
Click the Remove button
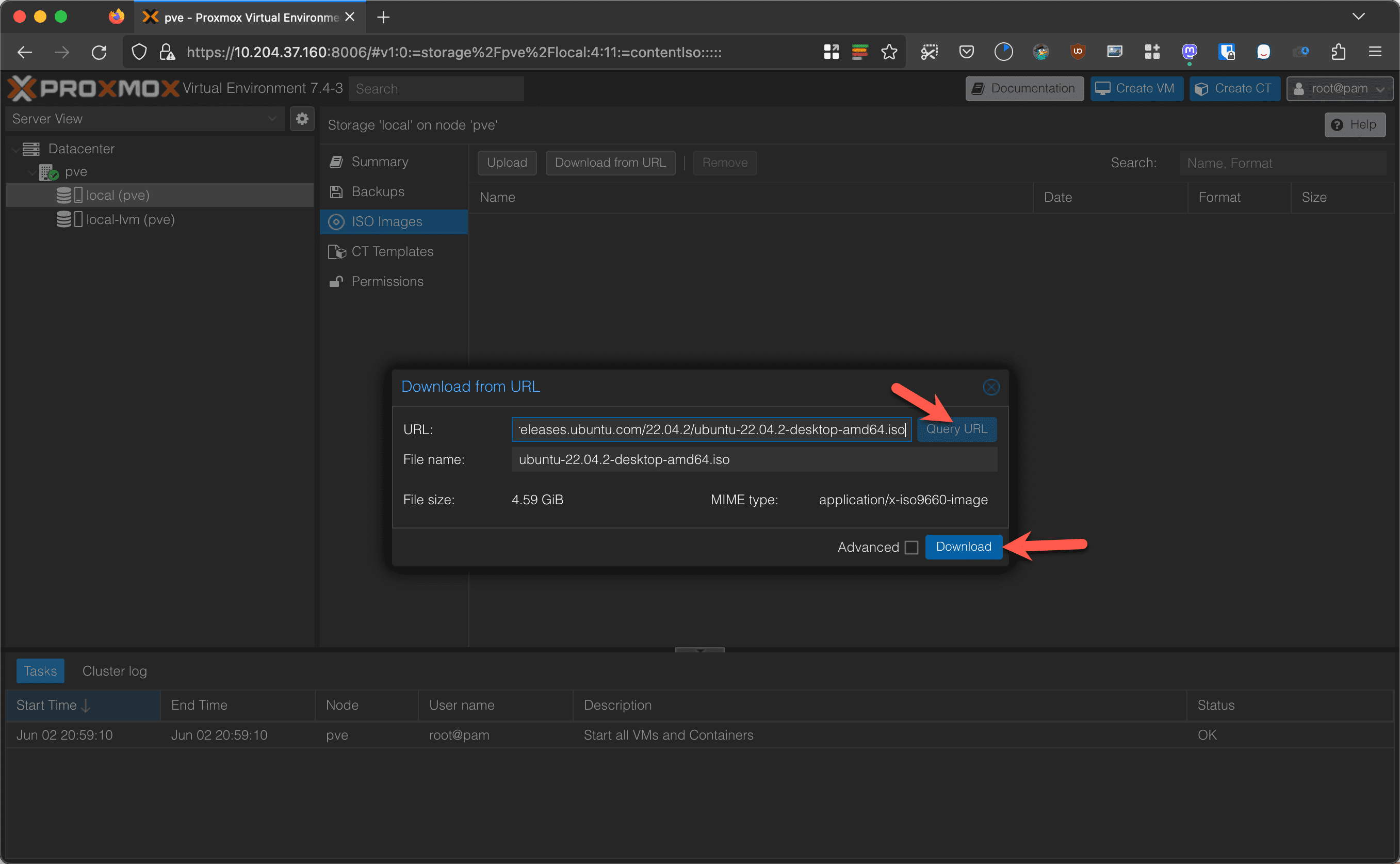click(x=725, y=163)
